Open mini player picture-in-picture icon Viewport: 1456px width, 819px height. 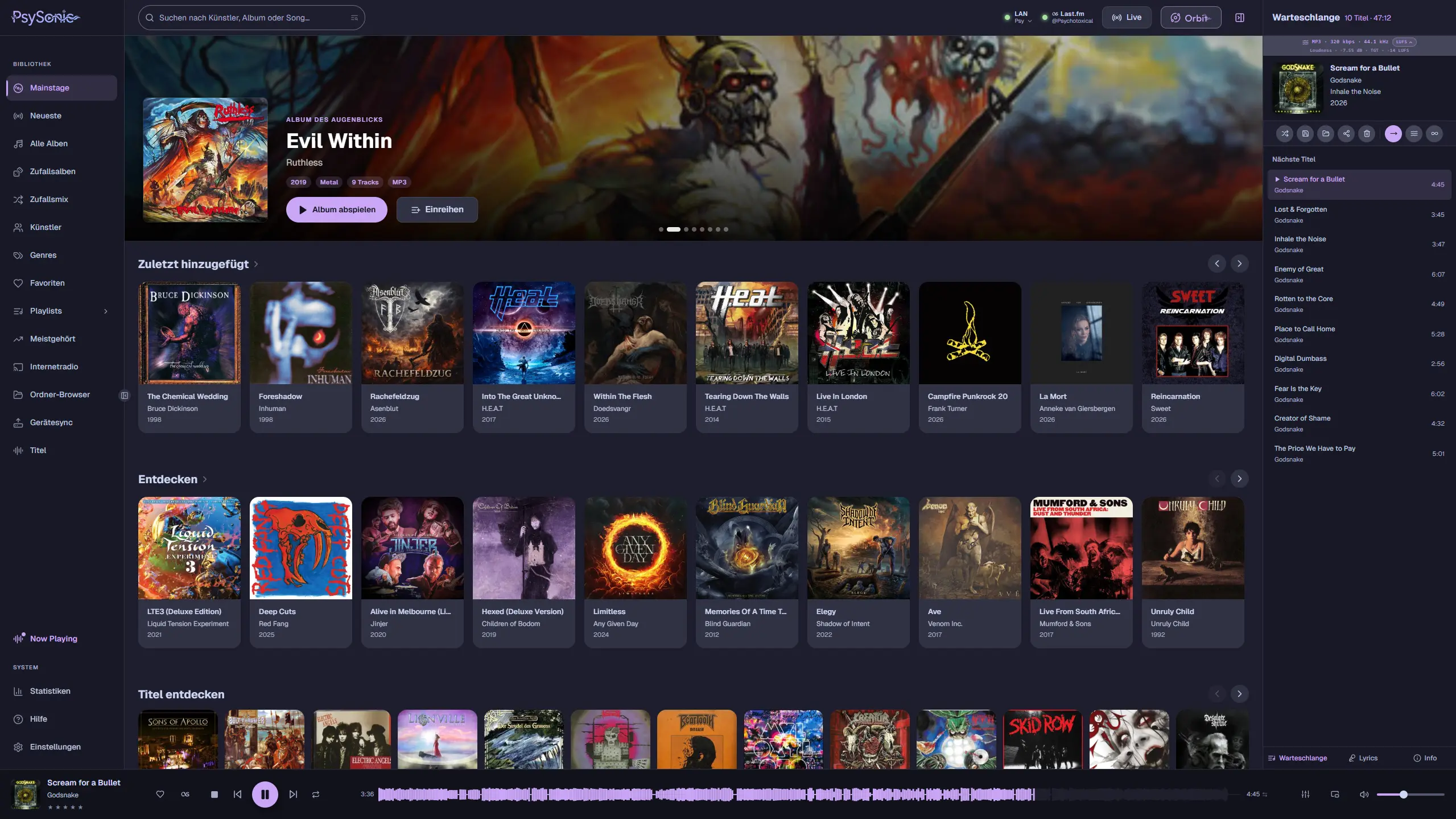[1335, 795]
